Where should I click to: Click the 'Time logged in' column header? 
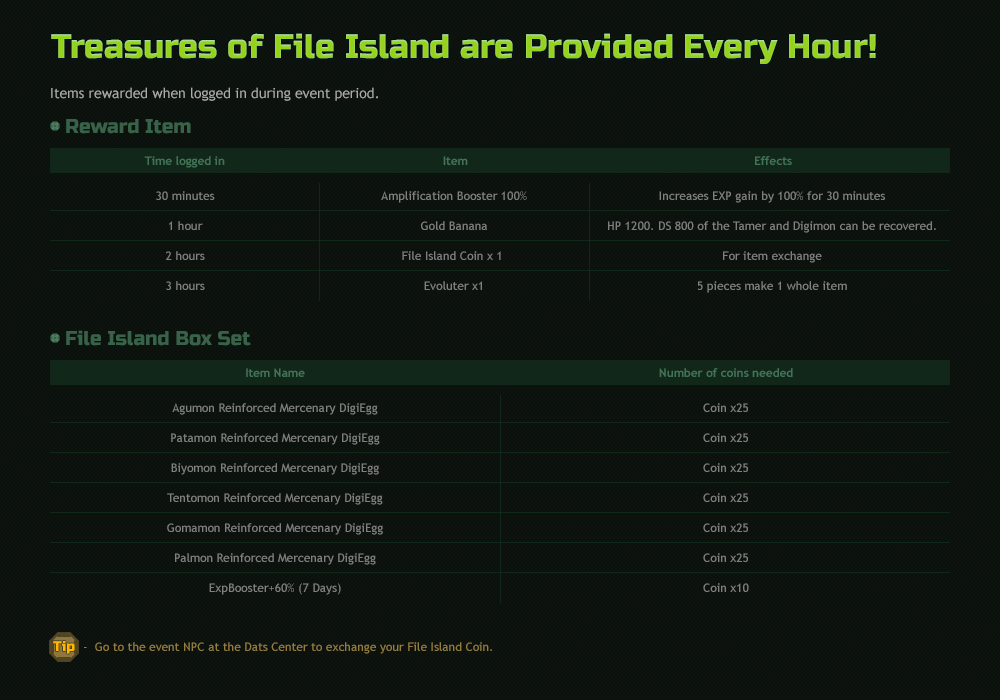click(x=184, y=161)
